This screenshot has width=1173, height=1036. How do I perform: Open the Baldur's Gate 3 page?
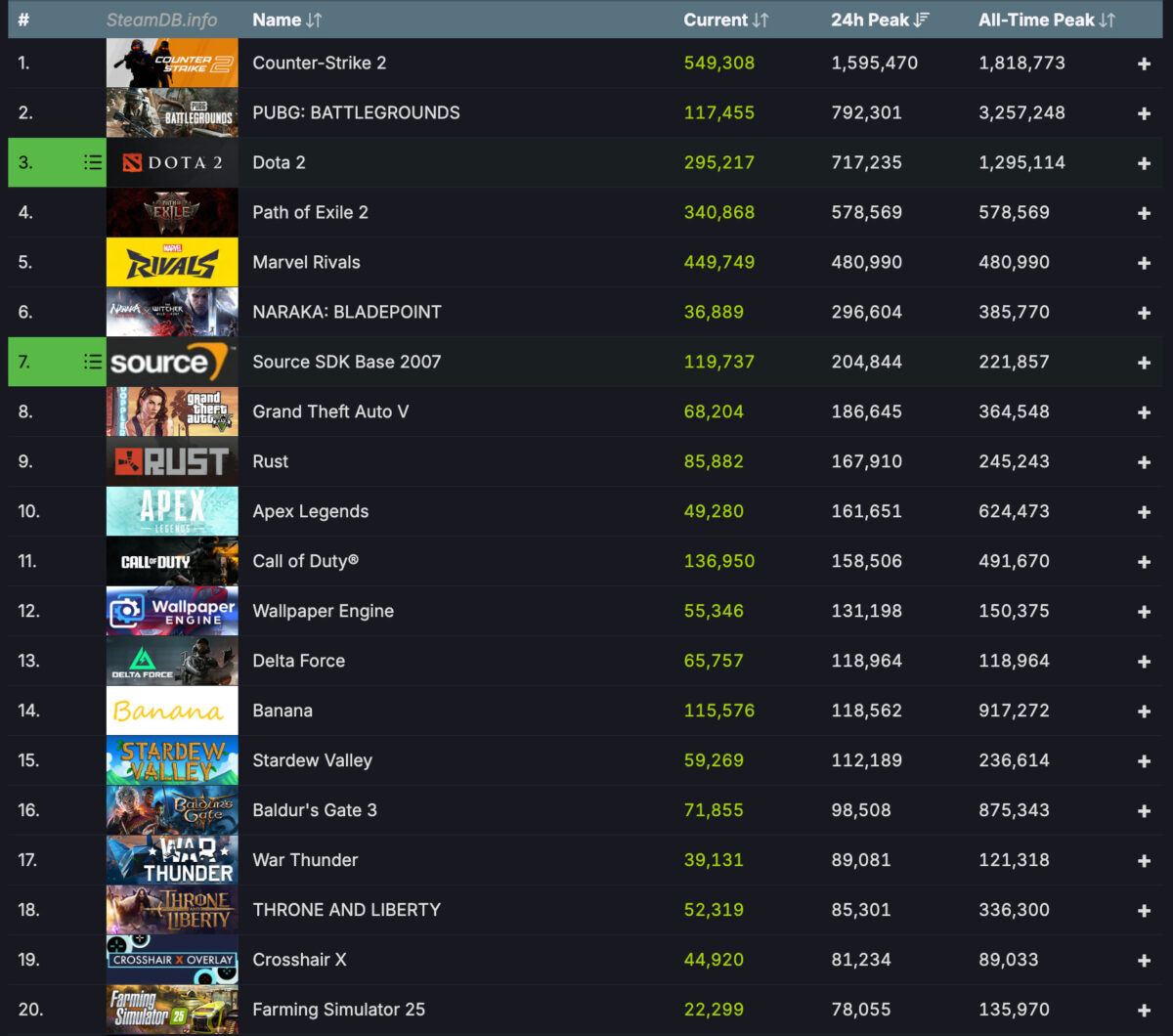(315, 810)
